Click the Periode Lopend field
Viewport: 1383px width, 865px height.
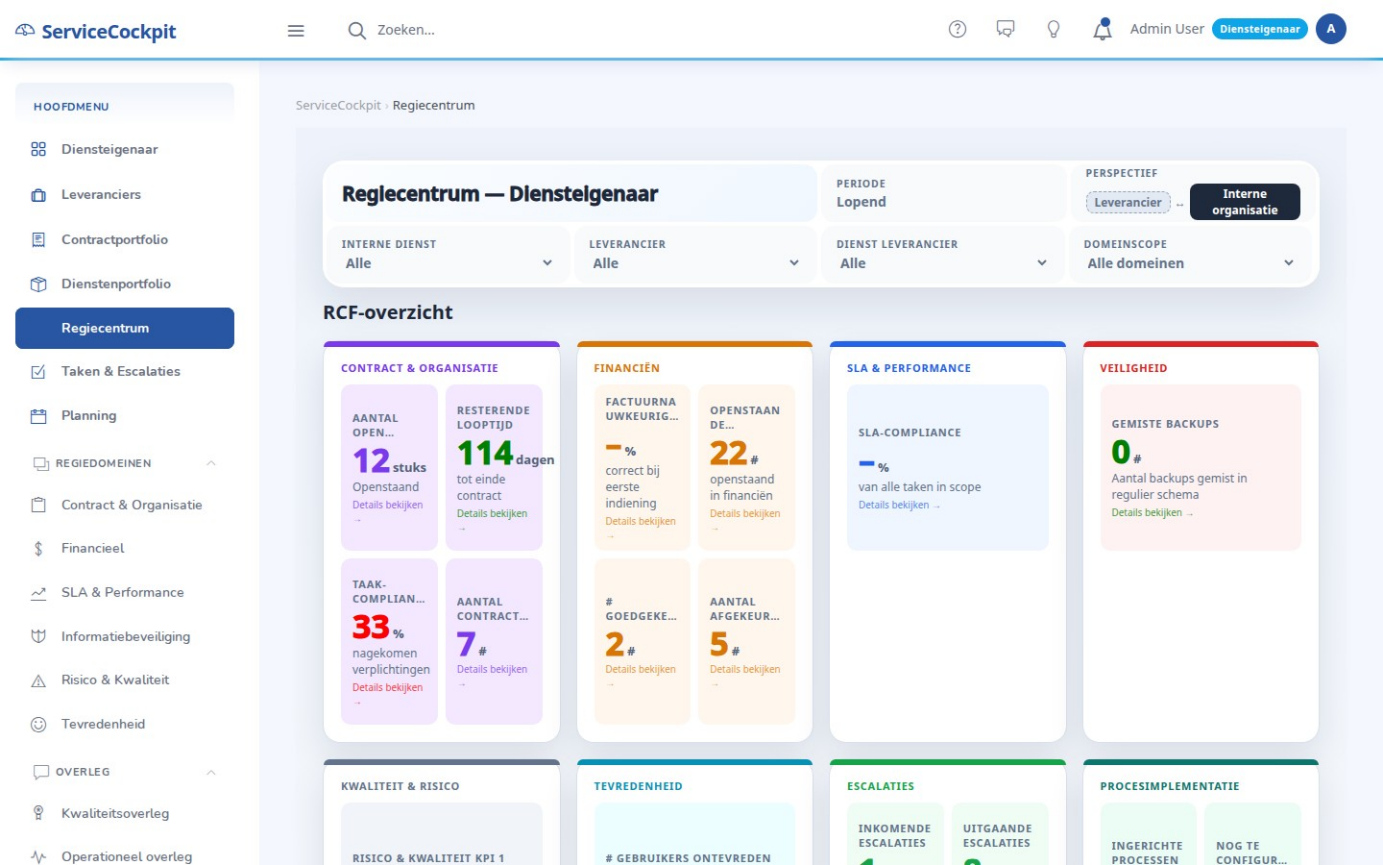click(x=942, y=193)
